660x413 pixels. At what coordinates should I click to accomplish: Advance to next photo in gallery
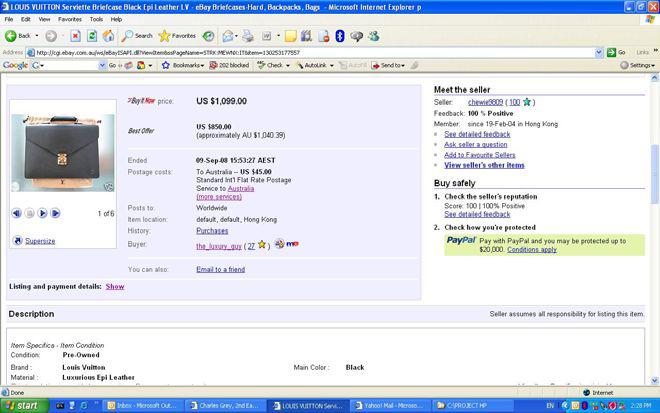(43, 213)
